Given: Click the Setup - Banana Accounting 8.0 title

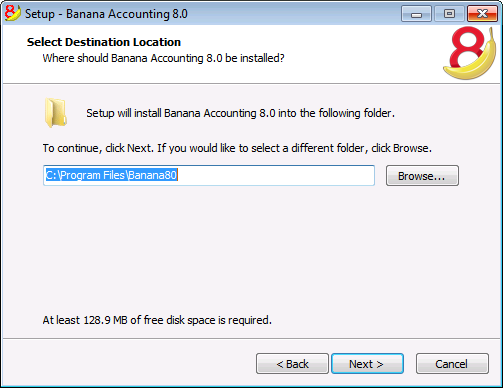Looking at the screenshot, I should tap(106, 14).
